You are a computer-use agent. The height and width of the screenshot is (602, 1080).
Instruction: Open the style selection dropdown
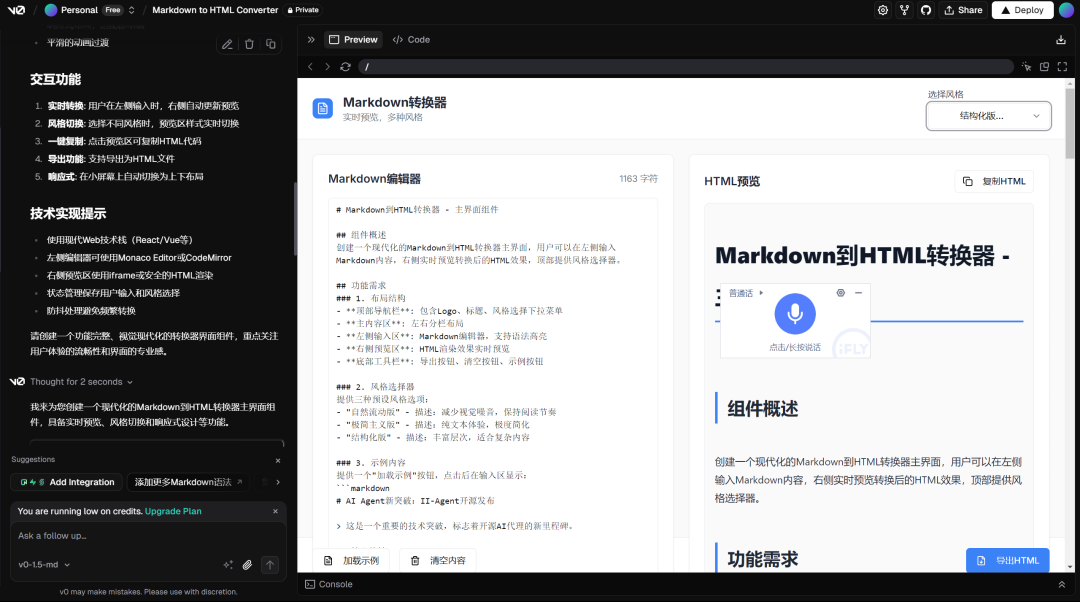pos(988,116)
